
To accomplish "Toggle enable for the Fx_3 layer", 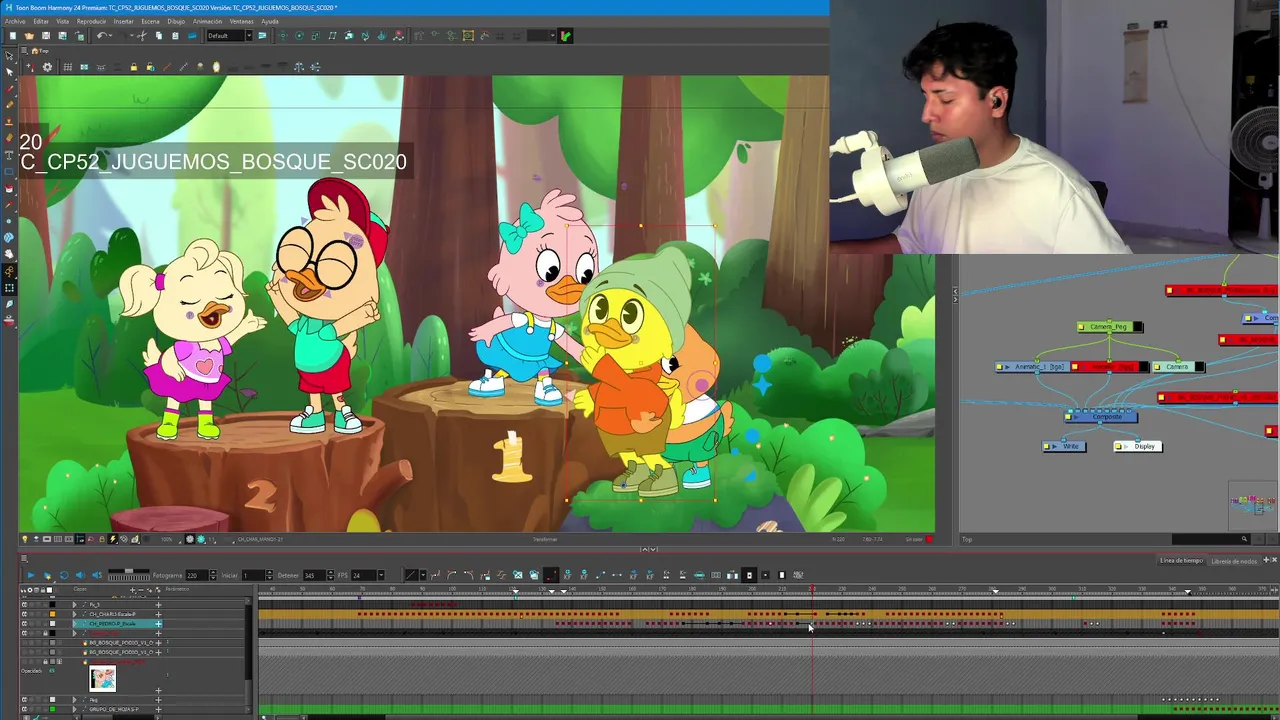I will [24, 604].
